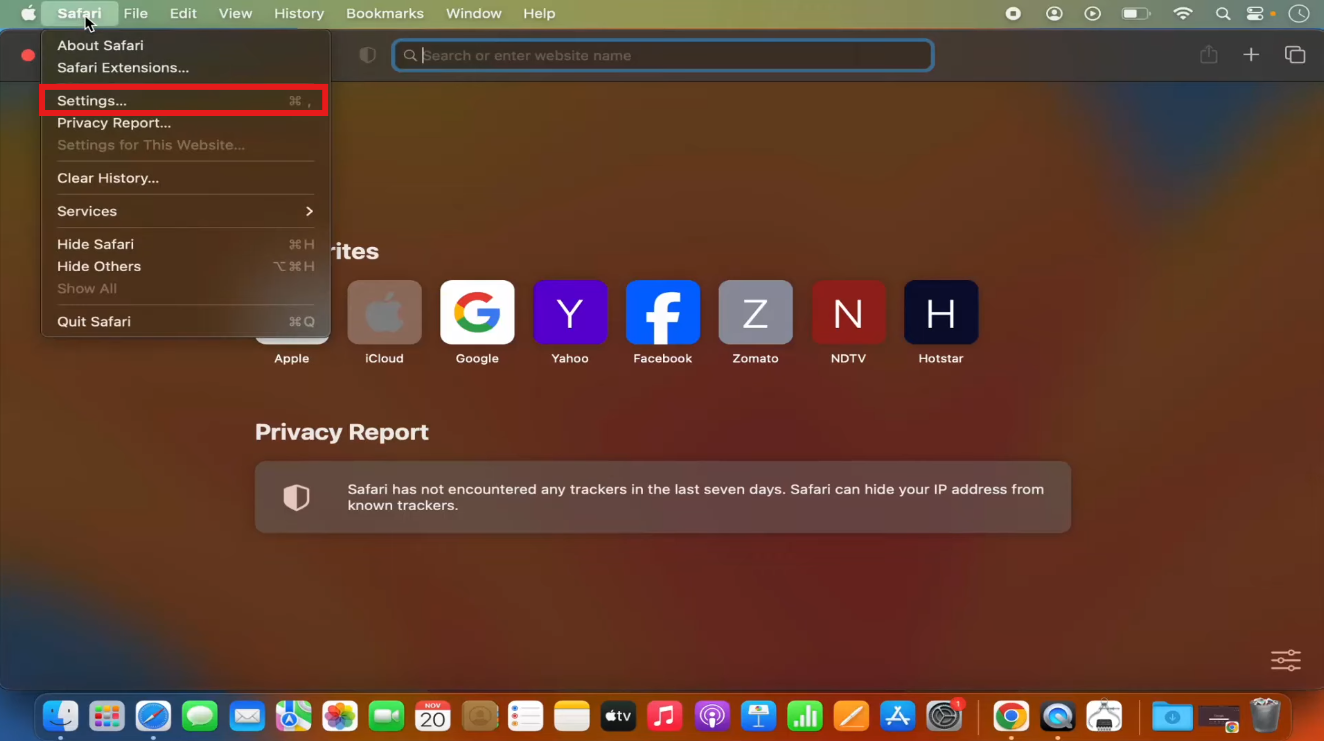
Task: Open the Edit menu
Action: tap(183, 13)
